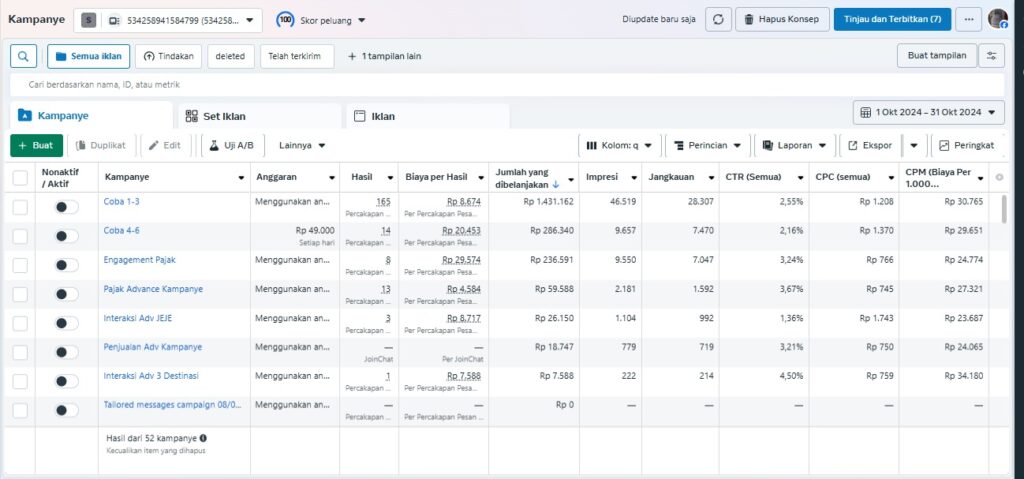Click the search magnifier icon
The width and height of the screenshot is (1024, 479).
pos(22,56)
